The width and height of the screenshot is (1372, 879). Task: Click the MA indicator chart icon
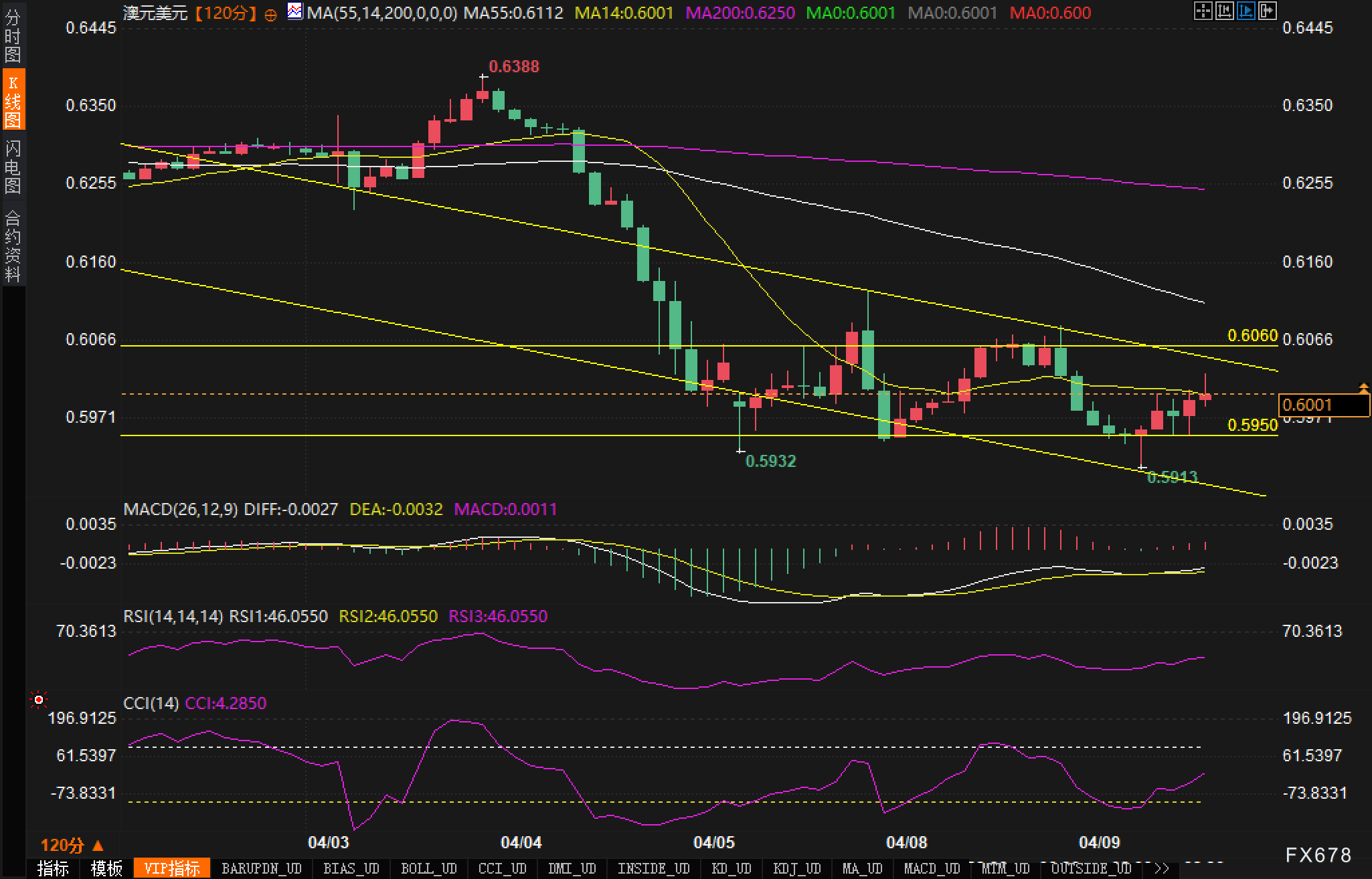(x=294, y=11)
